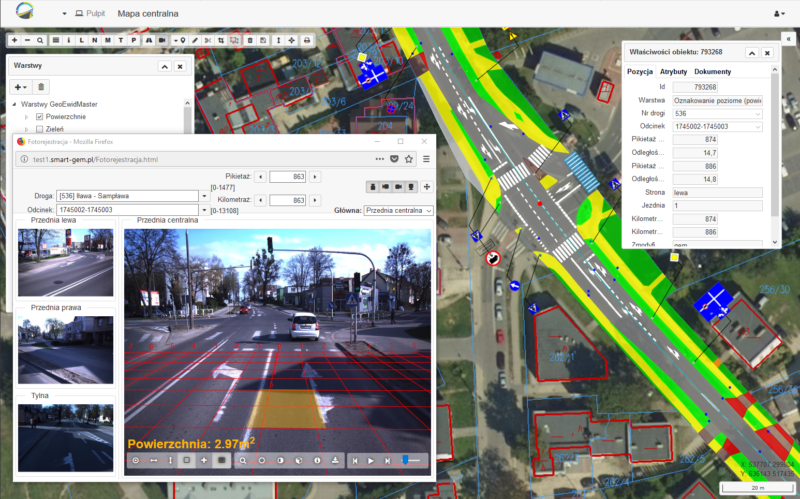The width and height of the screenshot is (800, 499).
Task: Open the Dokumenty tab
Action: point(714,72)
